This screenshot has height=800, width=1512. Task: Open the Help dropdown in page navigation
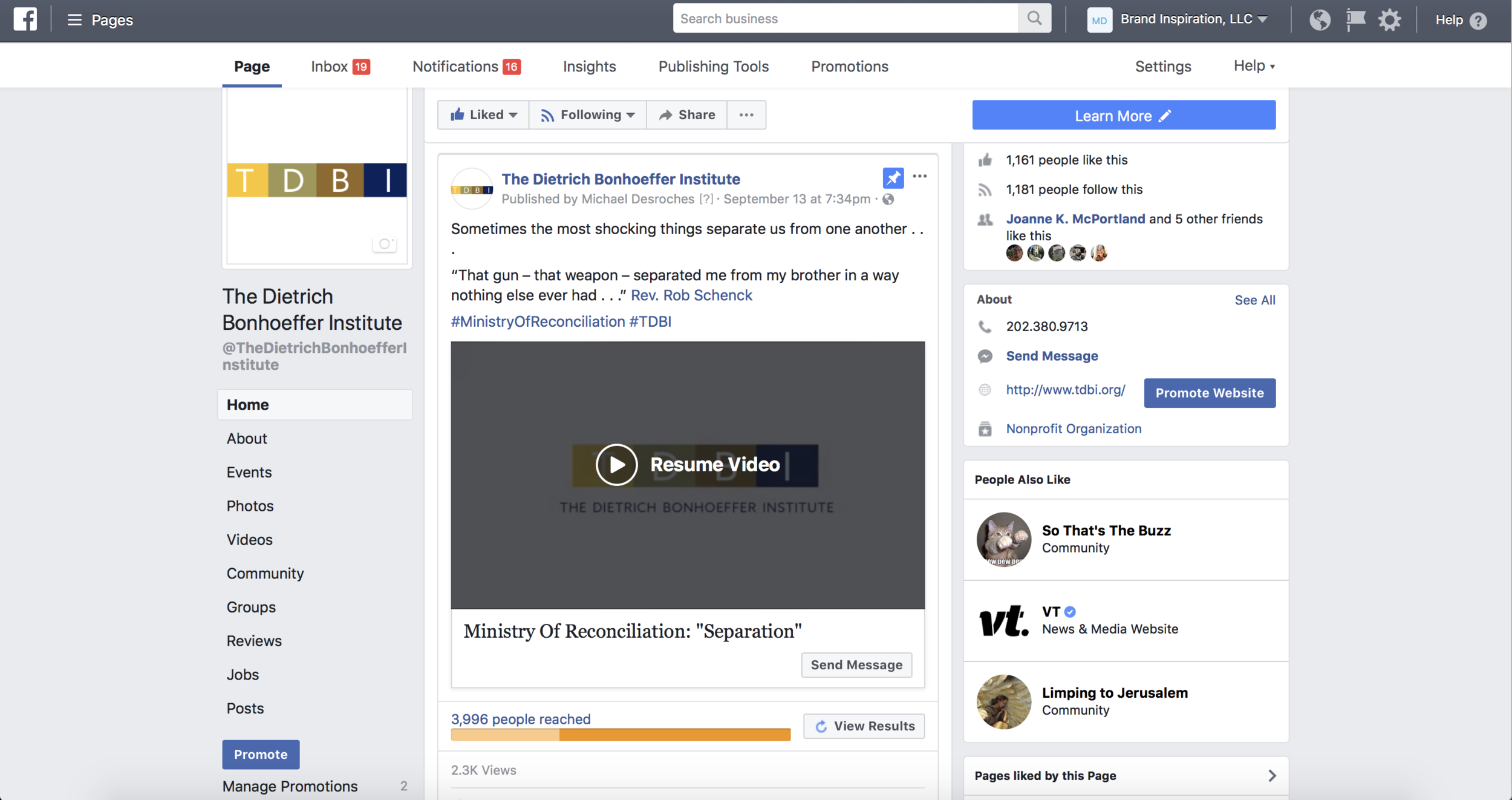click(1254, 66)
